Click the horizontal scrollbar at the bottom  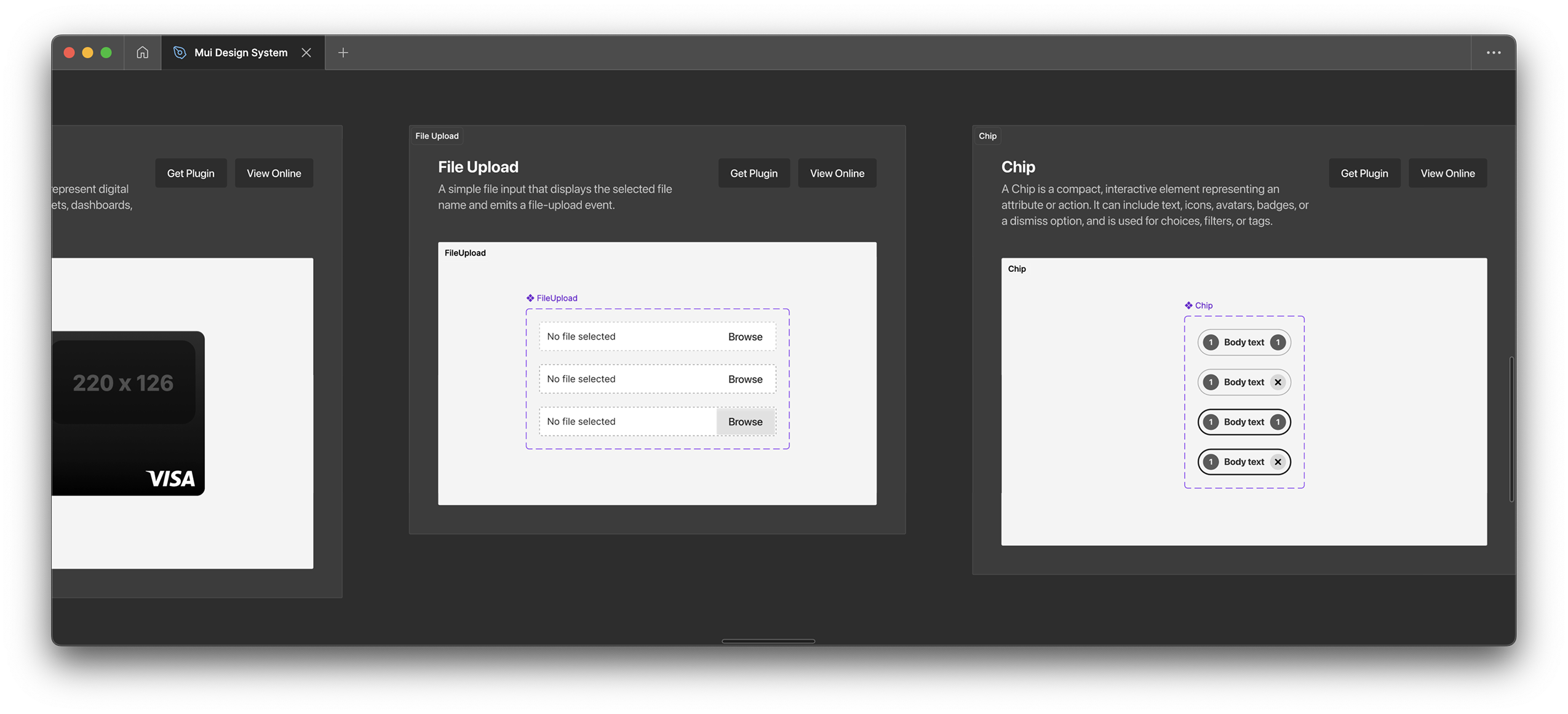(x=768, y=641)
